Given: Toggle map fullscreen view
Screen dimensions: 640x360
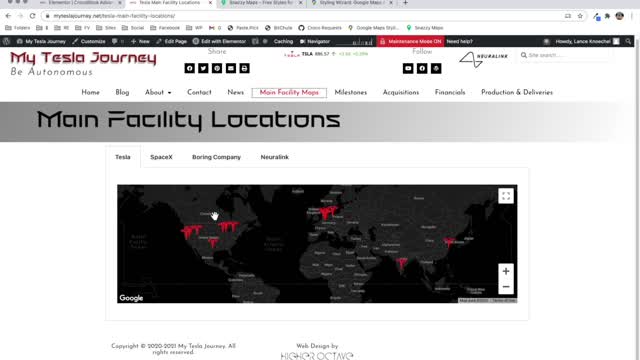Looking at the screenshot, I should pos(506,196).
